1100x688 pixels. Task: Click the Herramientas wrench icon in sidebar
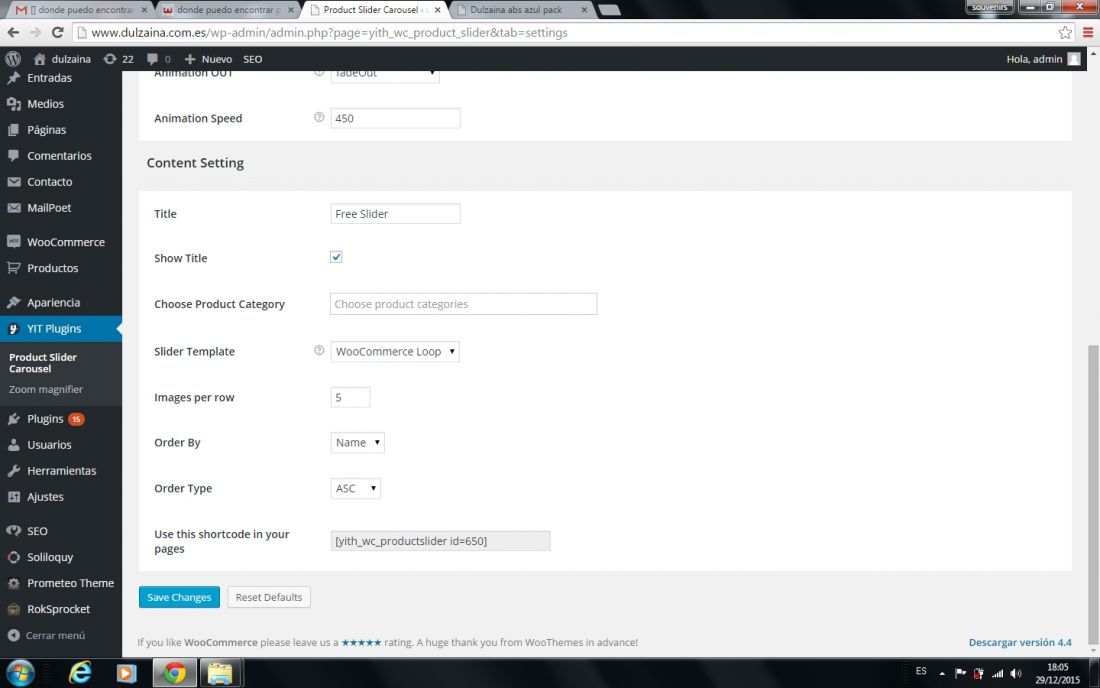point(13,471)
